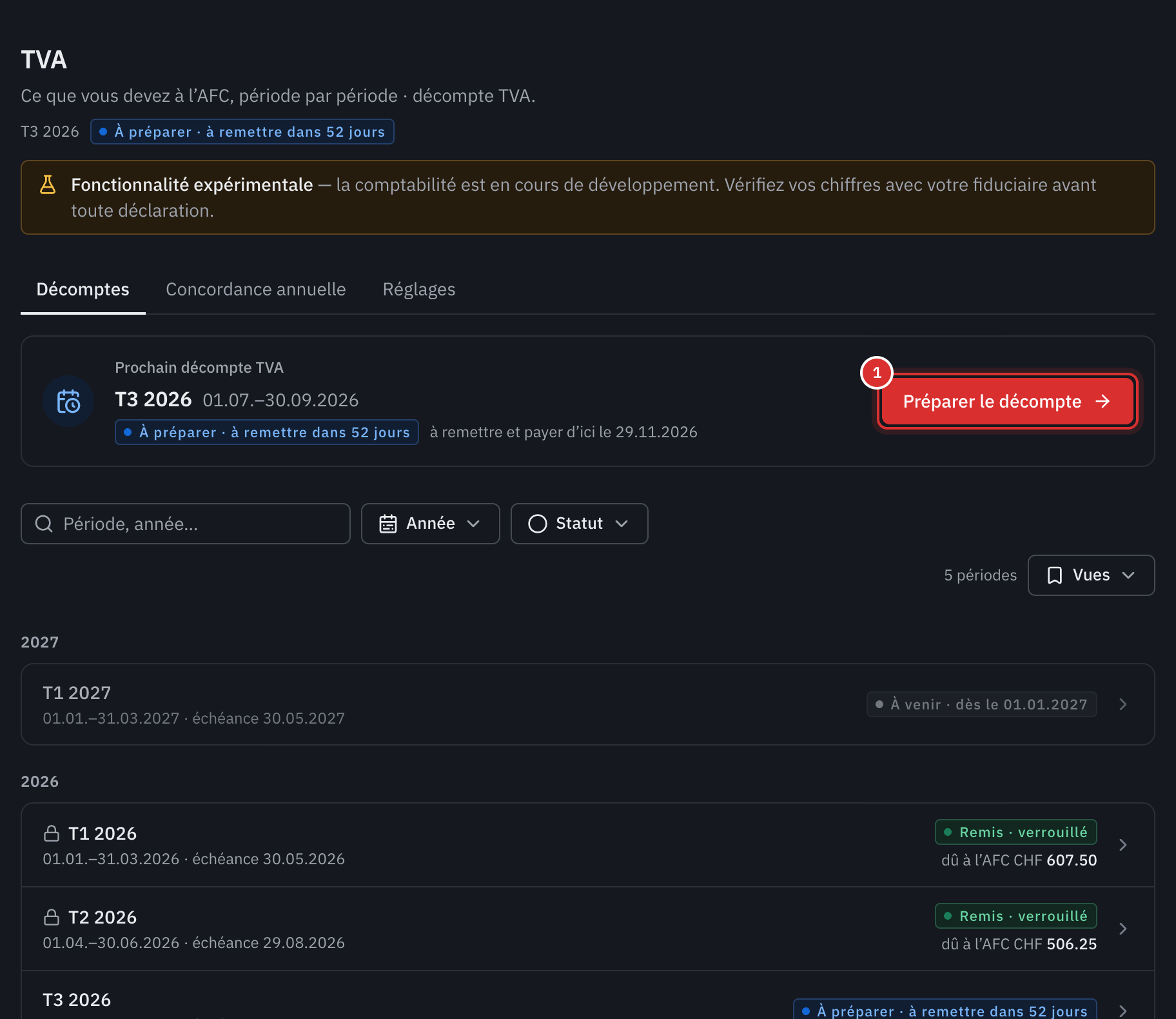Click the À préparer badge in T3 2026 row
1176x1019 pixels.
945,1009
